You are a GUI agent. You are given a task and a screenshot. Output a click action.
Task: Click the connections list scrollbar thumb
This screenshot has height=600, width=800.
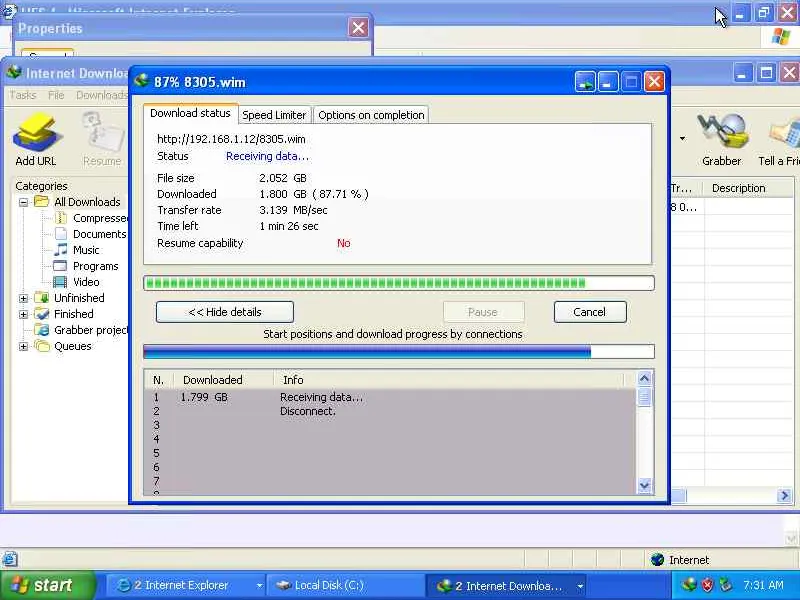pos(644,396)
